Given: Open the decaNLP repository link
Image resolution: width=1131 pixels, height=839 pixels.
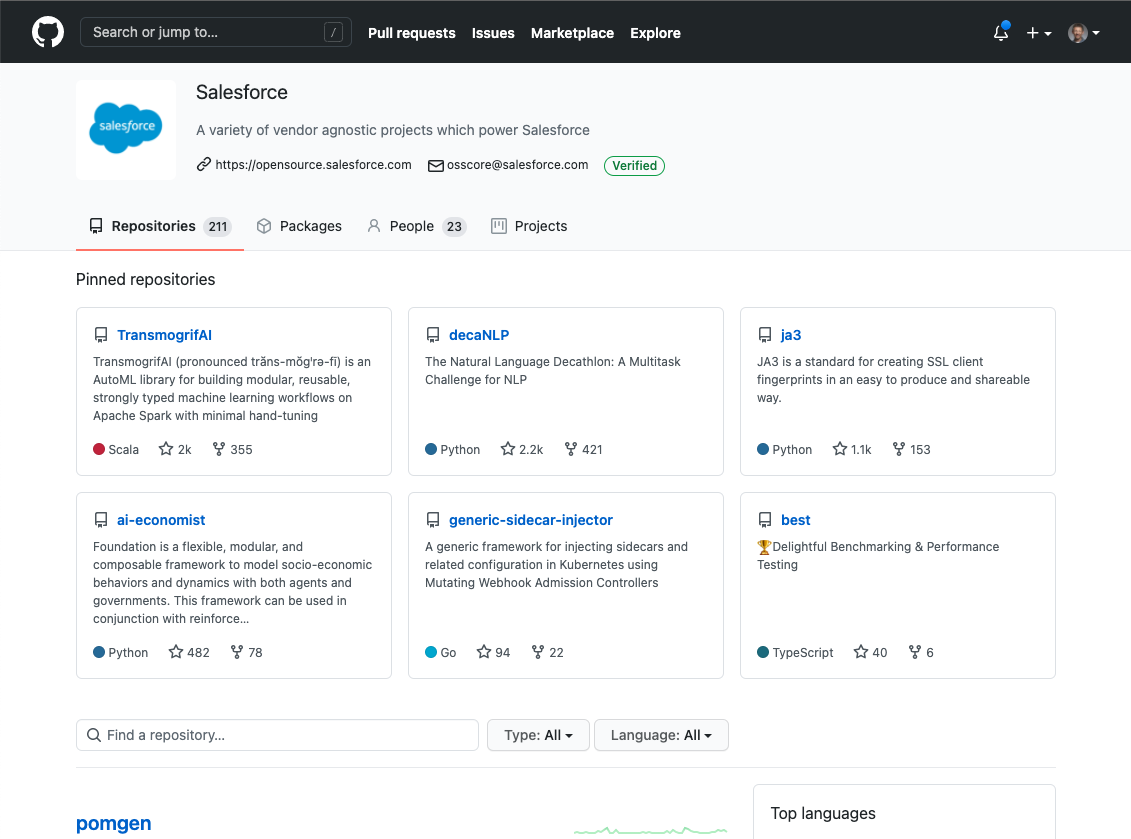Looking at the screenshot, I should [479, 335].
